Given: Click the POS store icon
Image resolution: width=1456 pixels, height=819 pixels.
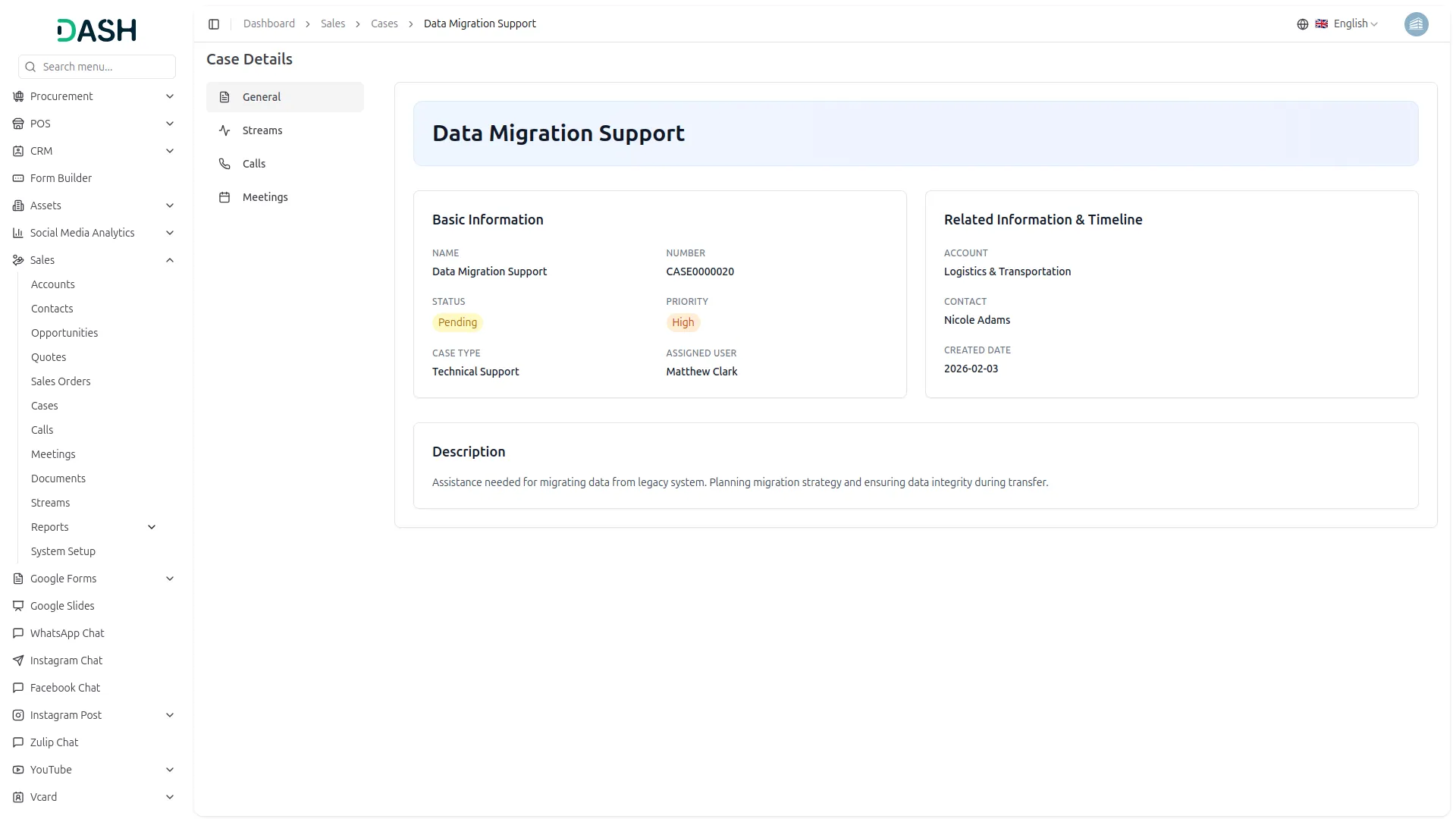Looking at the screenshot, I should click(18, 124).
